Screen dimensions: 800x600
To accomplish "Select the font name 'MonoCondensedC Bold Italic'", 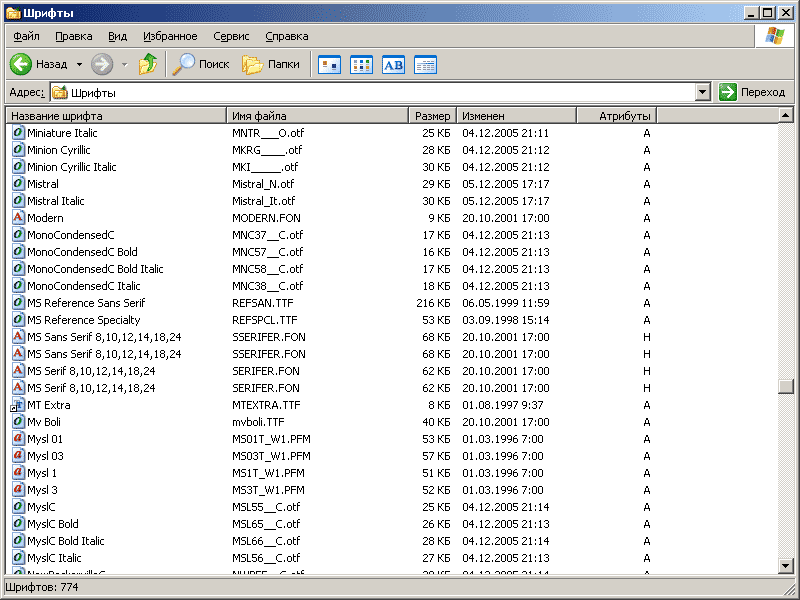I will coord(95,269).
